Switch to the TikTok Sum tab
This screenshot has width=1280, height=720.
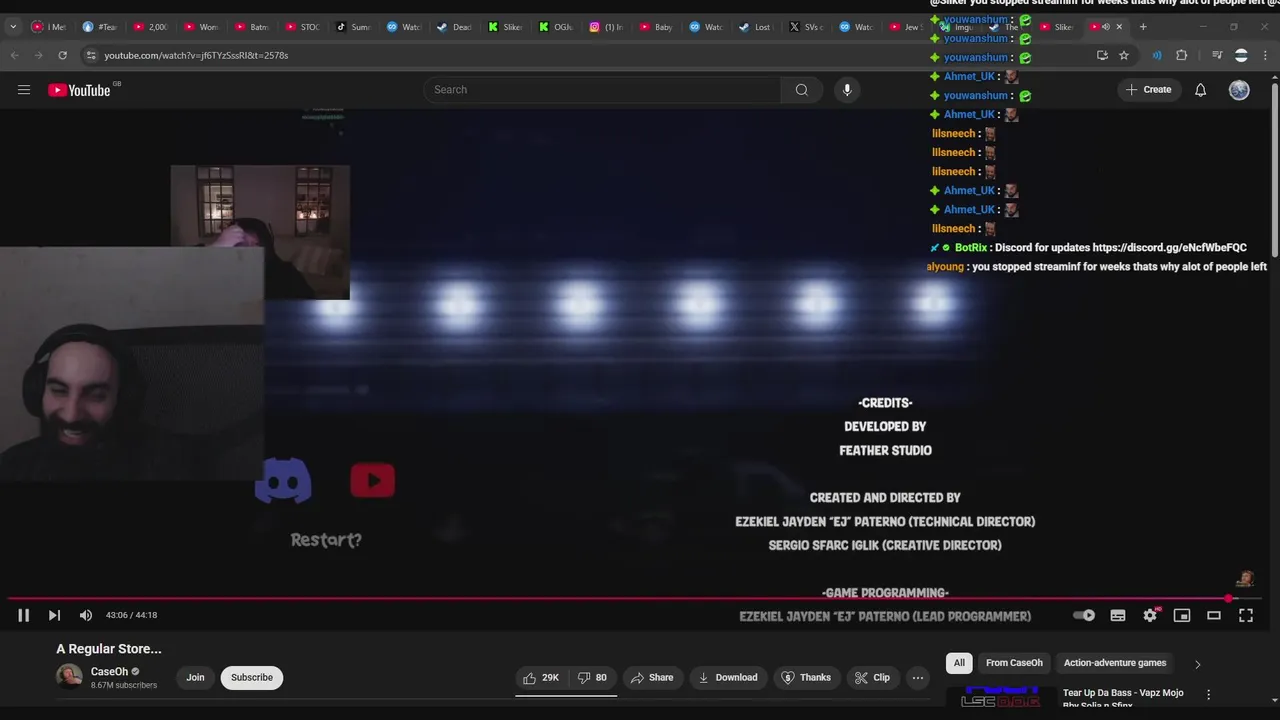point(353,27)
